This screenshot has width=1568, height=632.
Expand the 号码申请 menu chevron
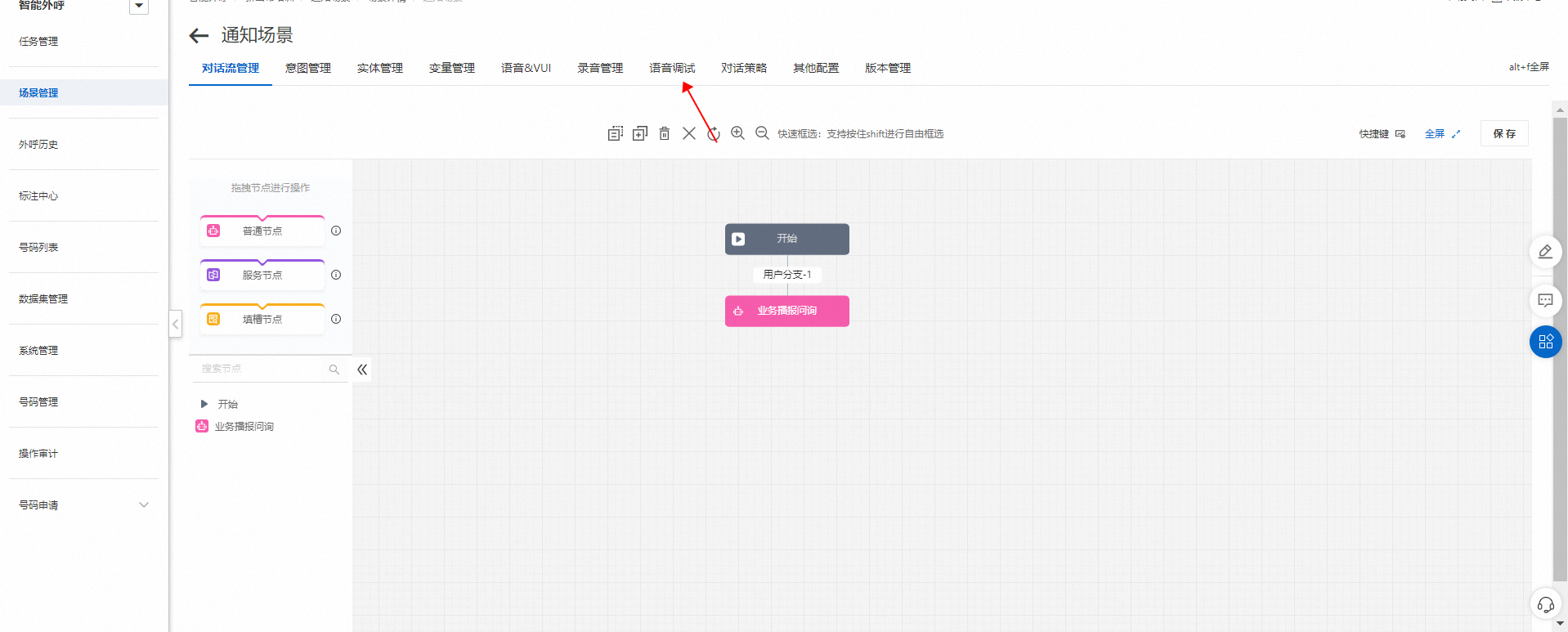tap(144, 504)
